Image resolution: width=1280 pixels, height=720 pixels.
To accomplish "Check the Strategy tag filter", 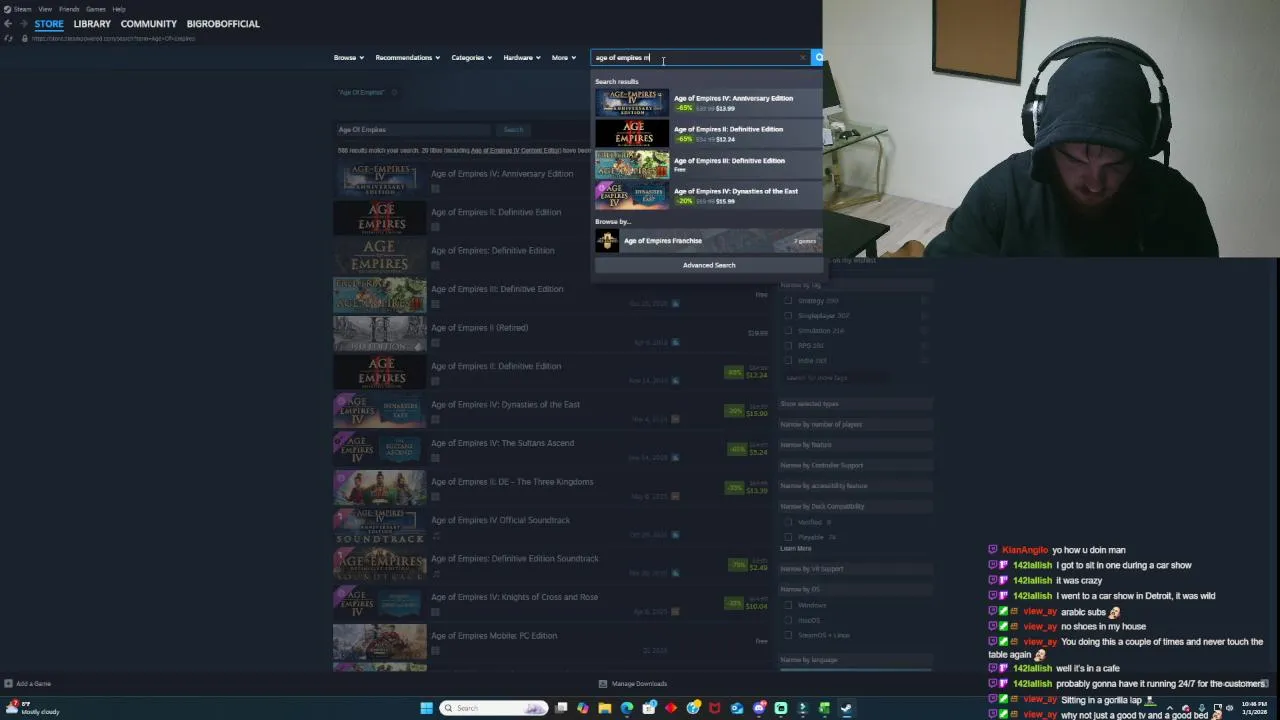I will [x=788, y=300].
